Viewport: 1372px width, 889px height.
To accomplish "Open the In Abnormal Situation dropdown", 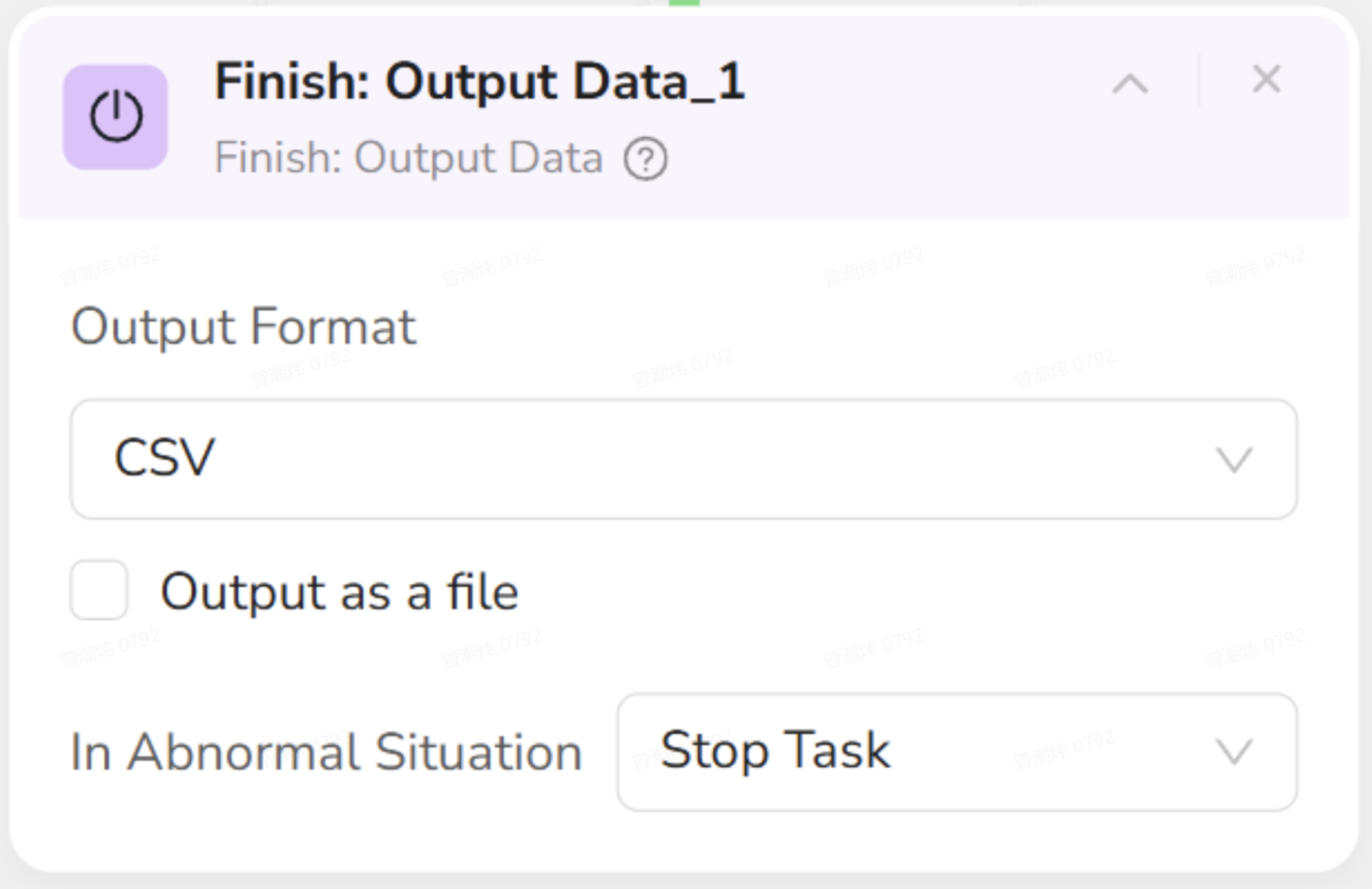I will click(x=956, y=751).
